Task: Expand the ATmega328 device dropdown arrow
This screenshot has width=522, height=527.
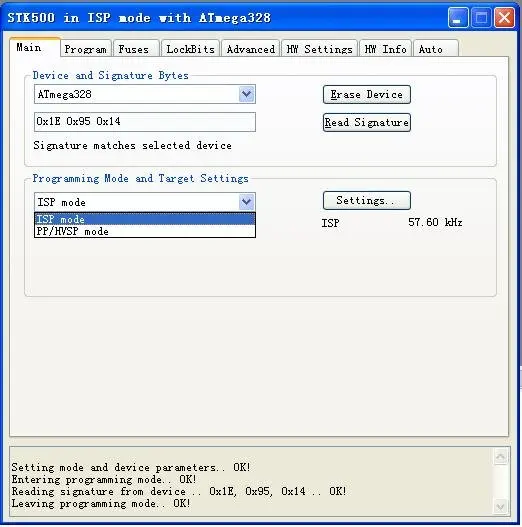Action: tap(247, 94)
